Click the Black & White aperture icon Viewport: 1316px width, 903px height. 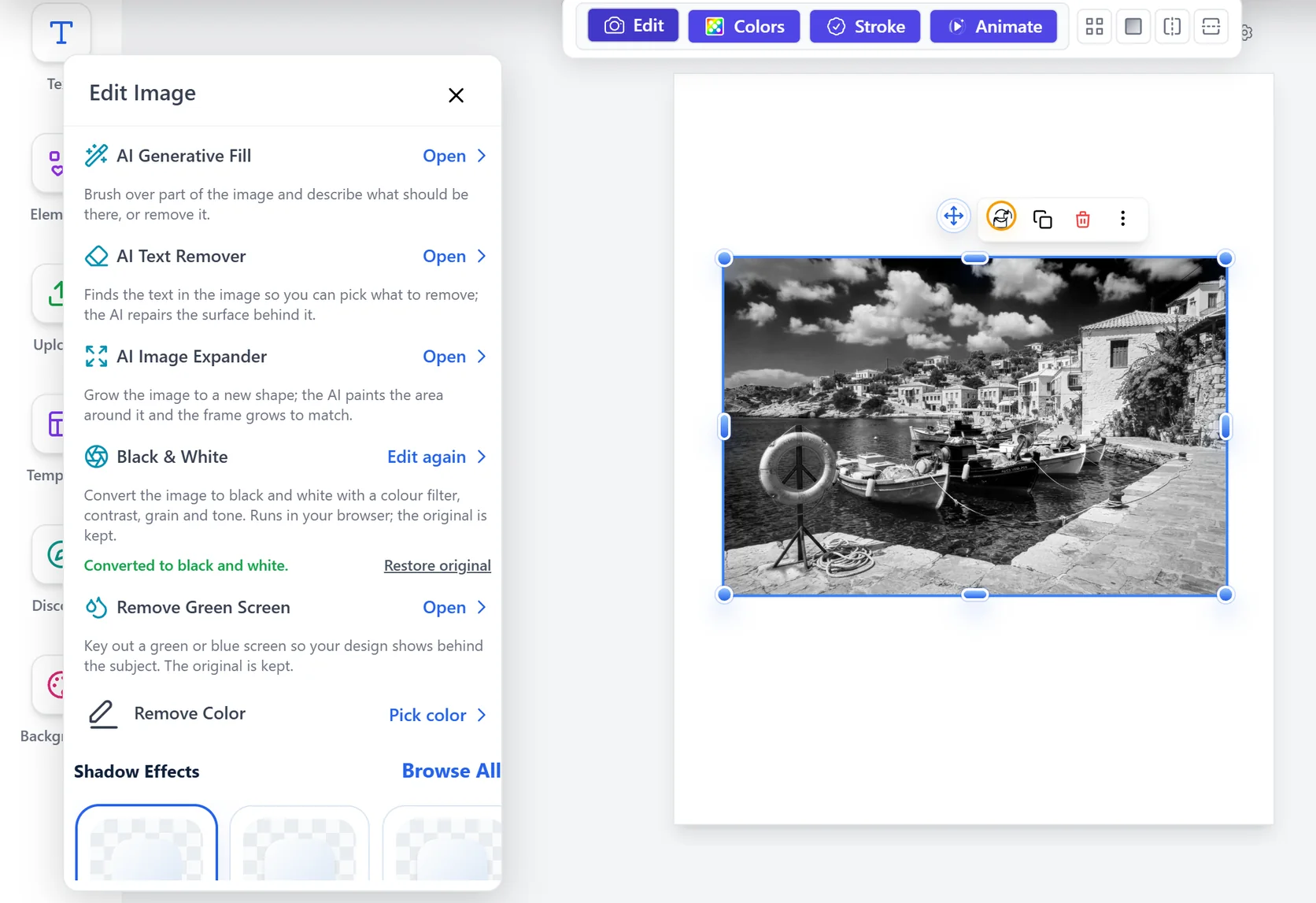[96, 457]
